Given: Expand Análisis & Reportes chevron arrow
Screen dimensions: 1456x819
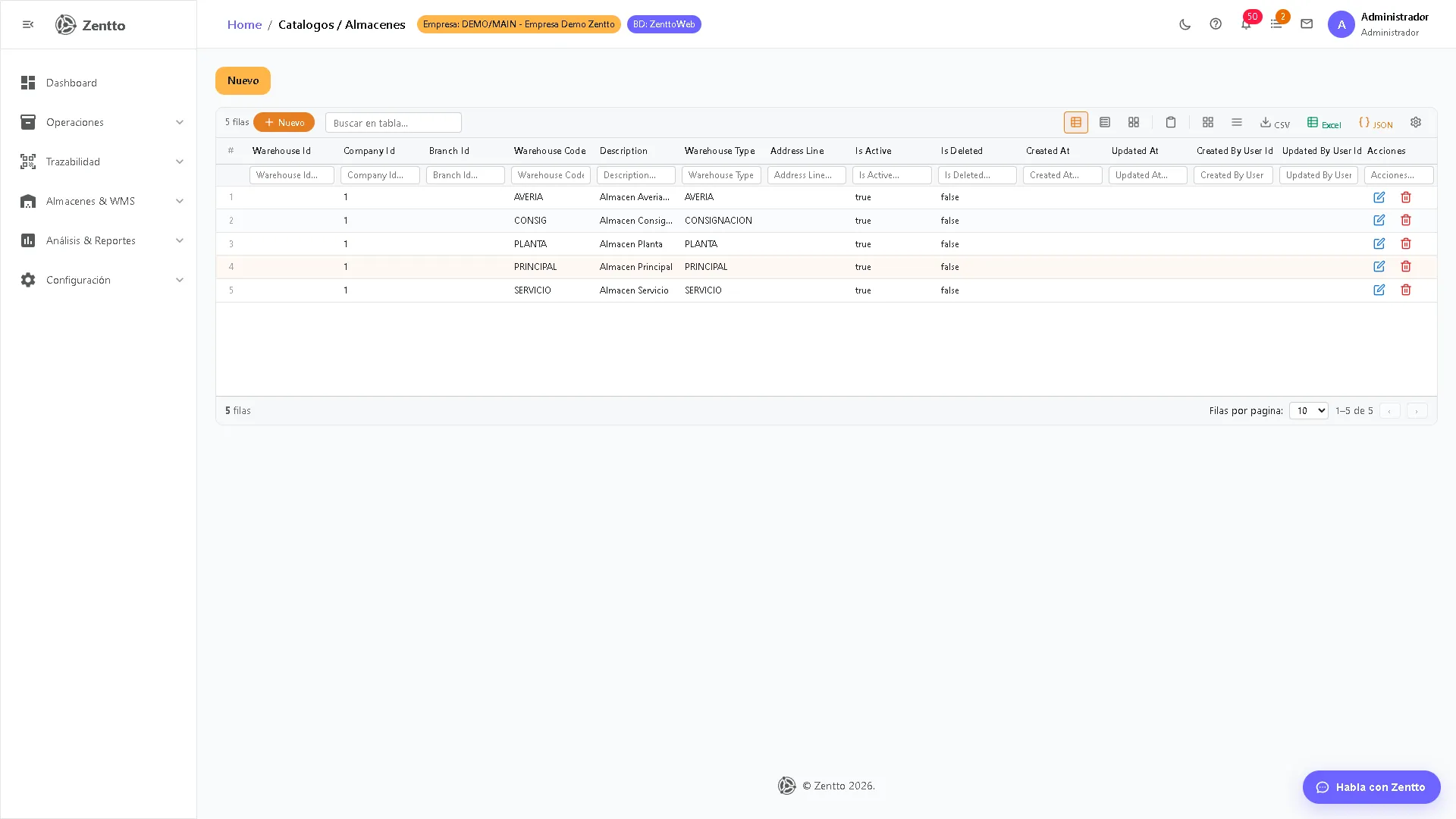Looking at the screenshot, I should coord(180,240).
